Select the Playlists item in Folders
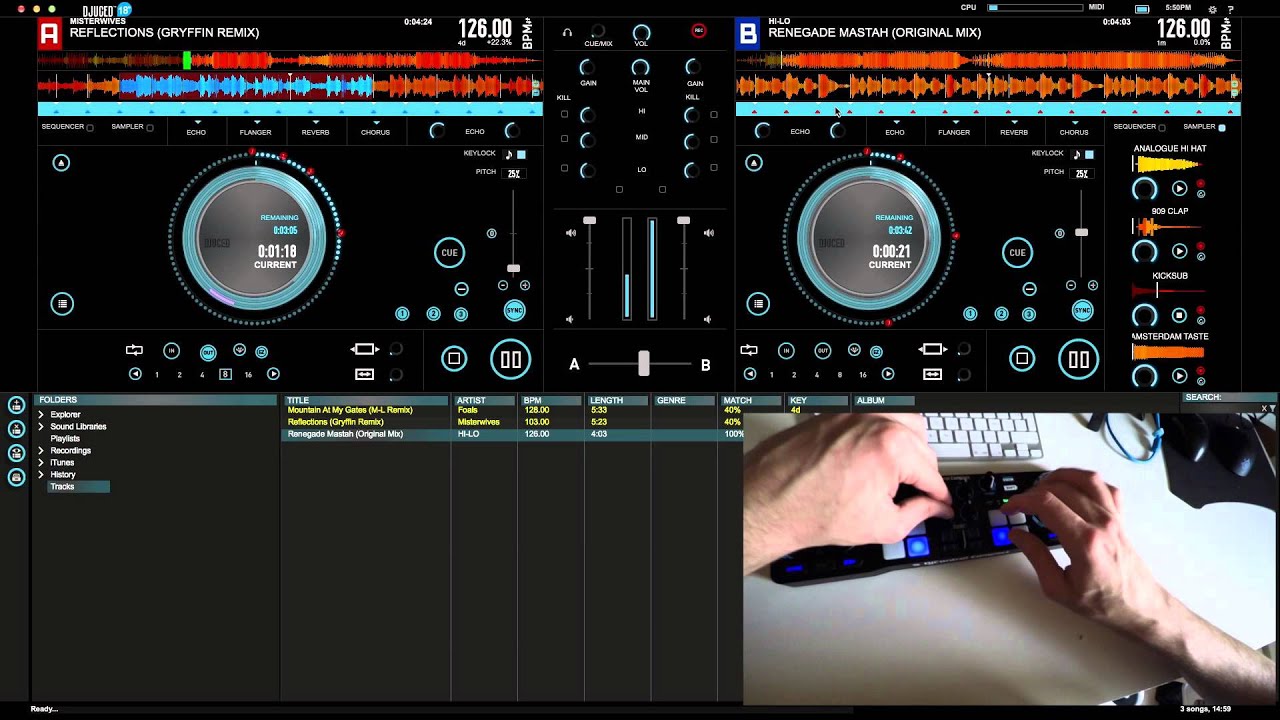This screenshot has height=720, width=1280. pos(65,439)
